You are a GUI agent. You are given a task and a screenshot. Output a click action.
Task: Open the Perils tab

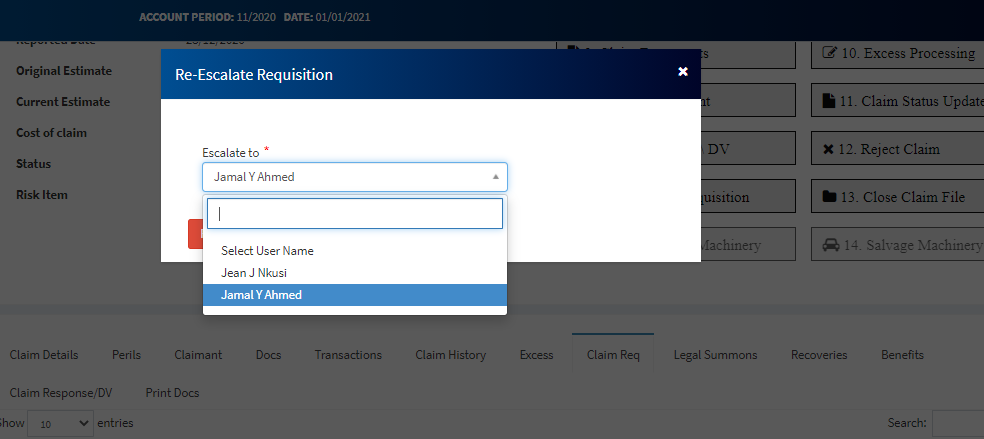click(x=126, y=355)
